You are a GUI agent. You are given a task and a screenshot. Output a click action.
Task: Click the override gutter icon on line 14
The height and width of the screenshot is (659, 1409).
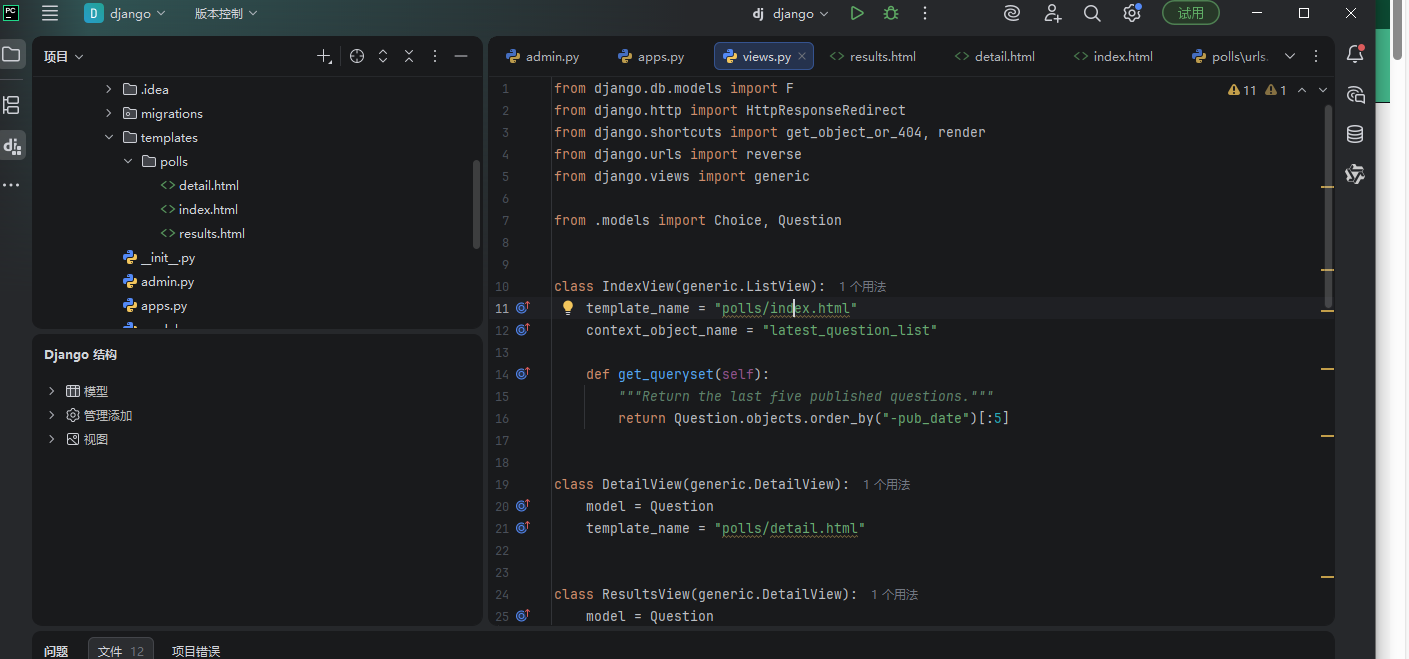(522, 374)
